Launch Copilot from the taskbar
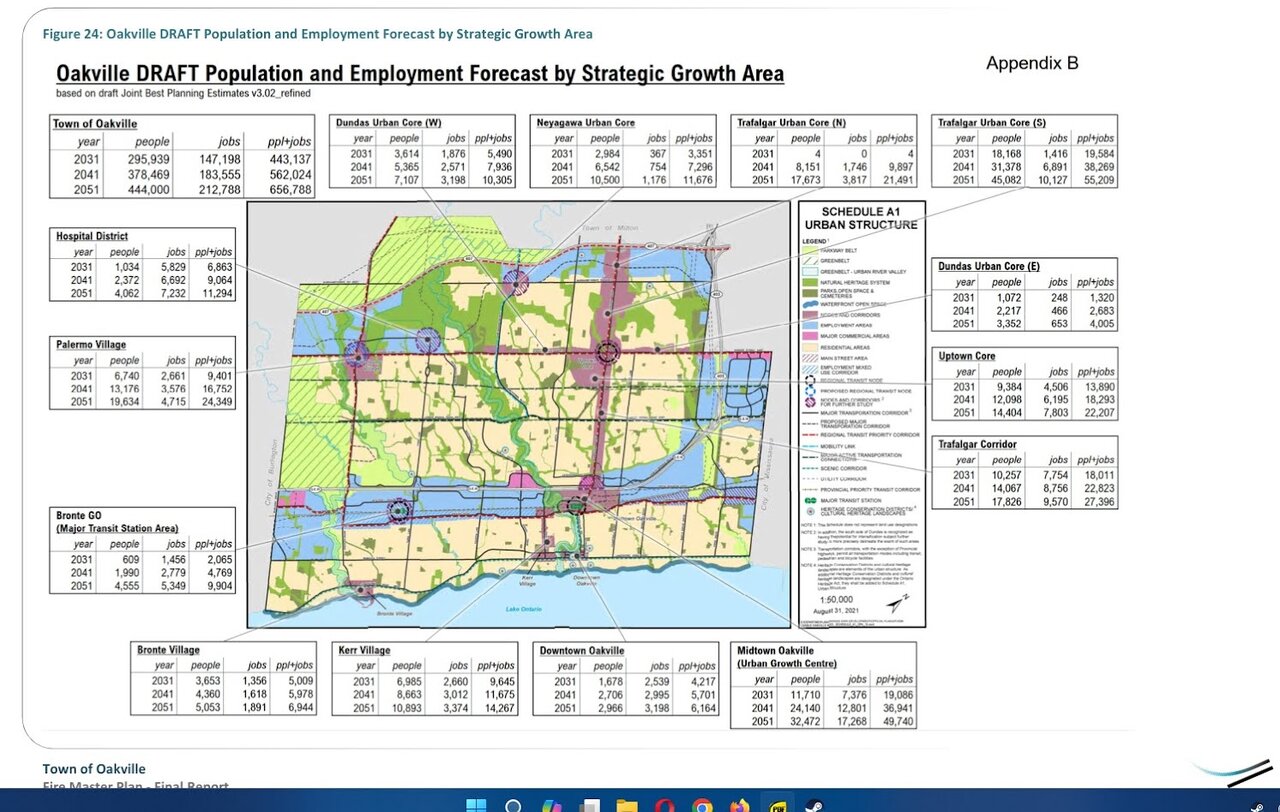 (552, 805)
